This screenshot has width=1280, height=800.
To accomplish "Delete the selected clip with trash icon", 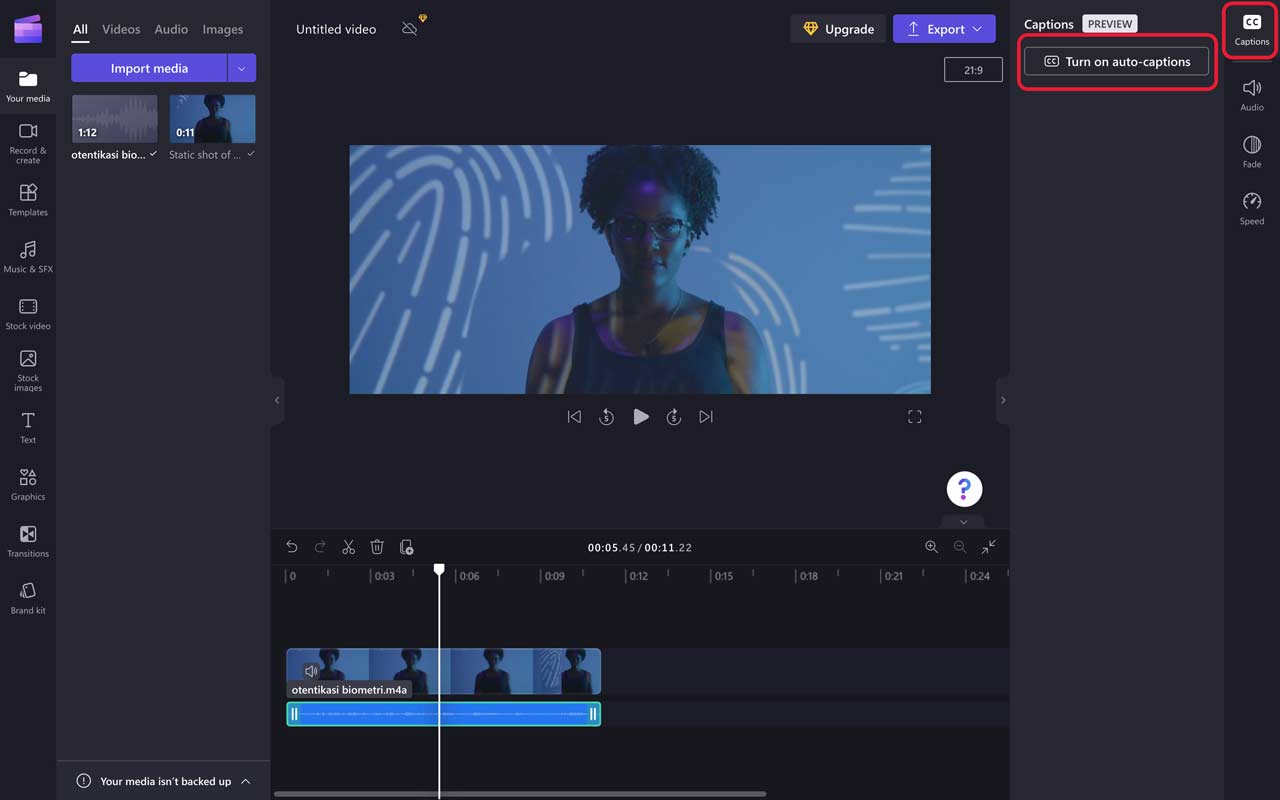I will 377,547.
